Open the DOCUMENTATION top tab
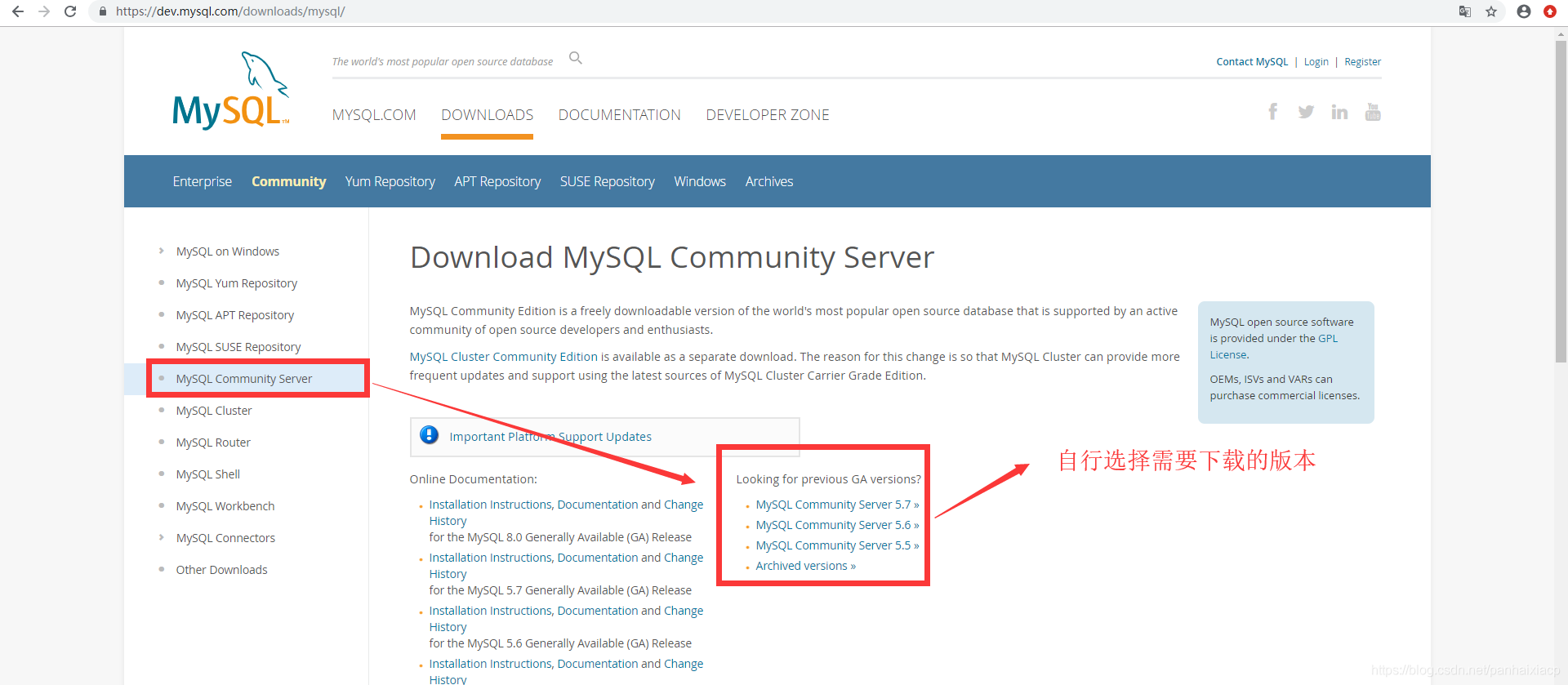Image resolution: width=1568 pixels, height=685 pixels. [619, 115]
